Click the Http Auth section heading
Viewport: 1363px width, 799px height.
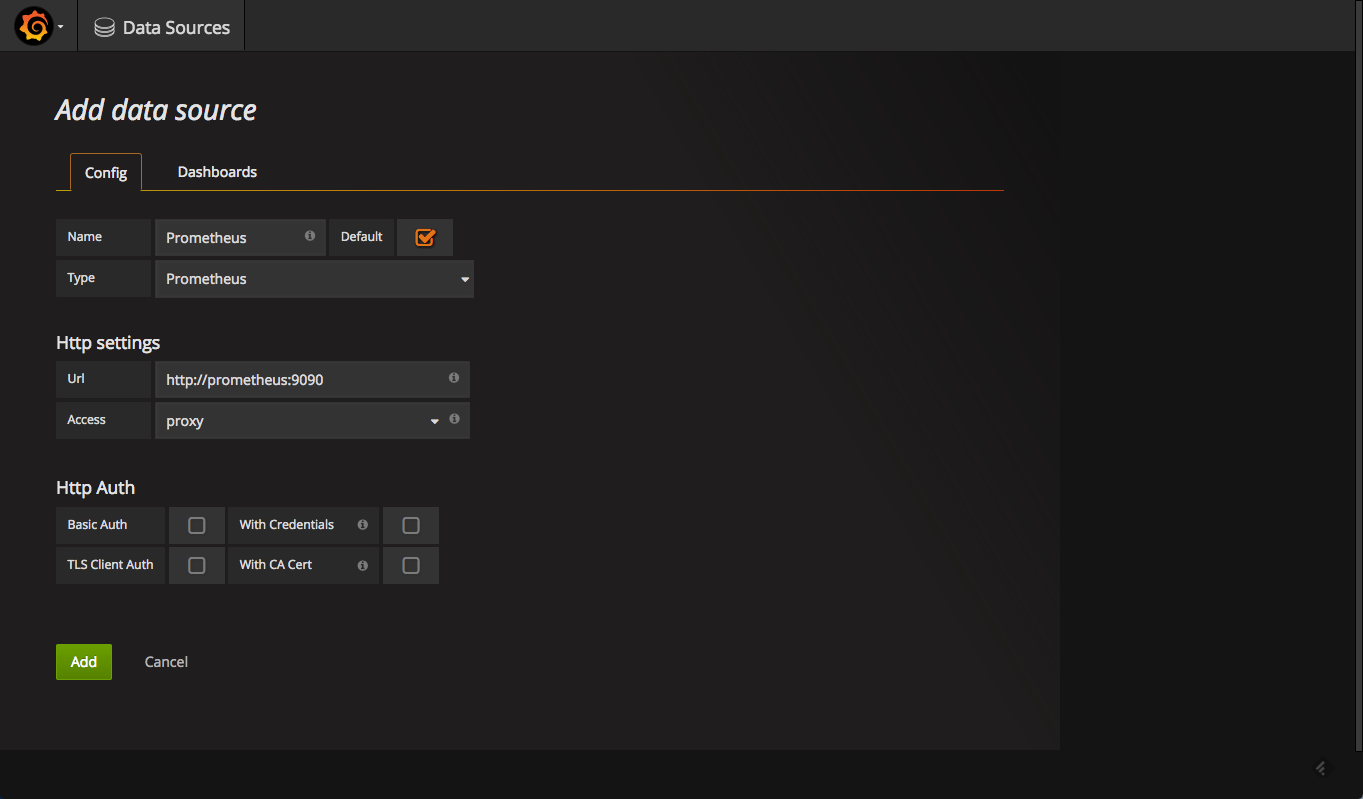pyautogui.click(x=96, y=488)
